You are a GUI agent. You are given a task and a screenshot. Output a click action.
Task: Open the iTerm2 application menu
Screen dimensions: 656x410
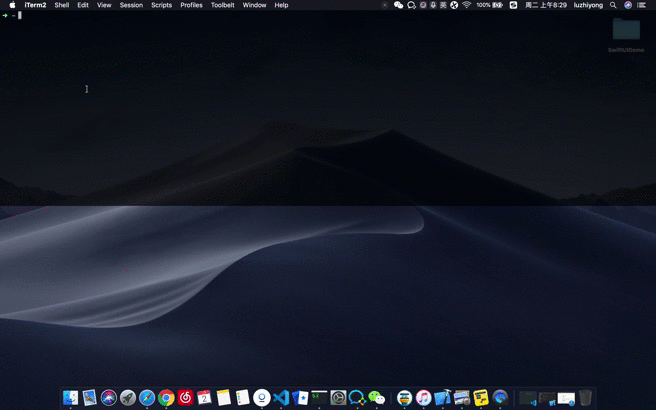click(35, 5)
